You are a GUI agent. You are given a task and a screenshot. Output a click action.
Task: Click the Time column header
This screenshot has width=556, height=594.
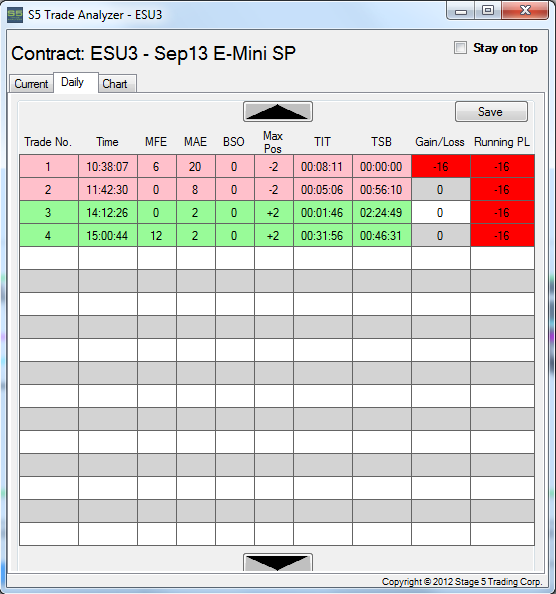coord(108,142)
